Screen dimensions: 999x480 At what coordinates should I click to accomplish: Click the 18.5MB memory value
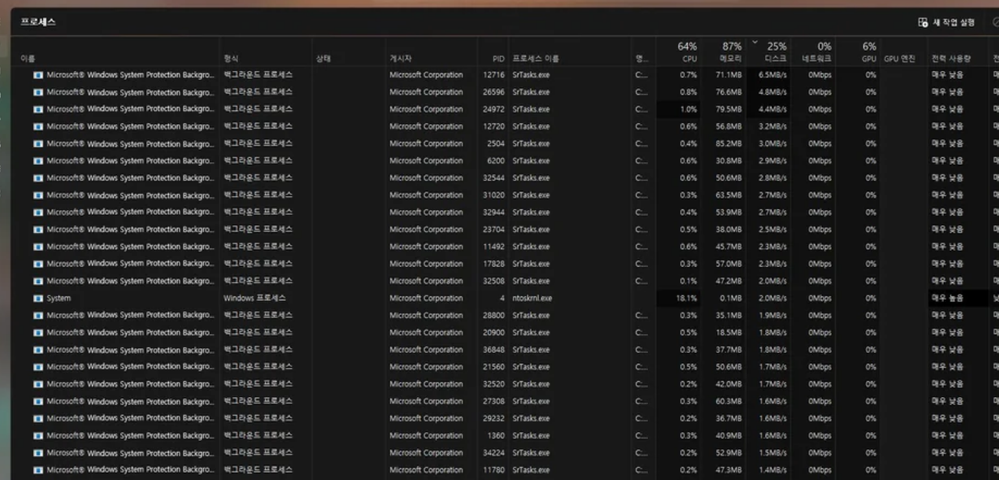click(x=729, y=333)
